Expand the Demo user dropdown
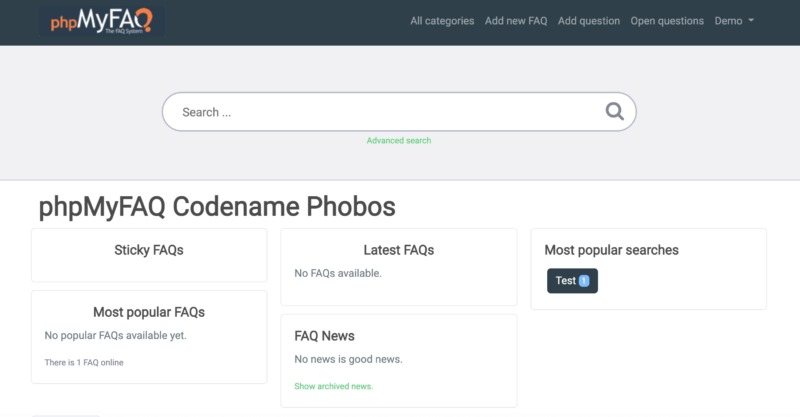 (734, 21)
